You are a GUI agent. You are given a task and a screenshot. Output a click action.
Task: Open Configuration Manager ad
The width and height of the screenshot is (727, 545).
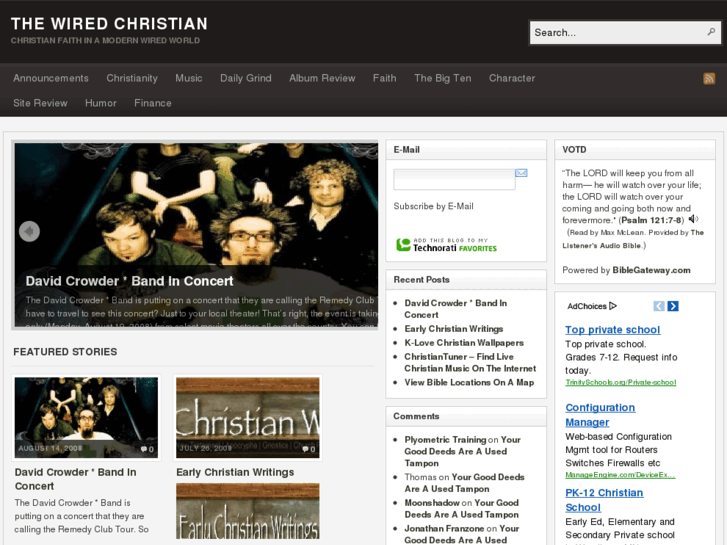[600, 415]
